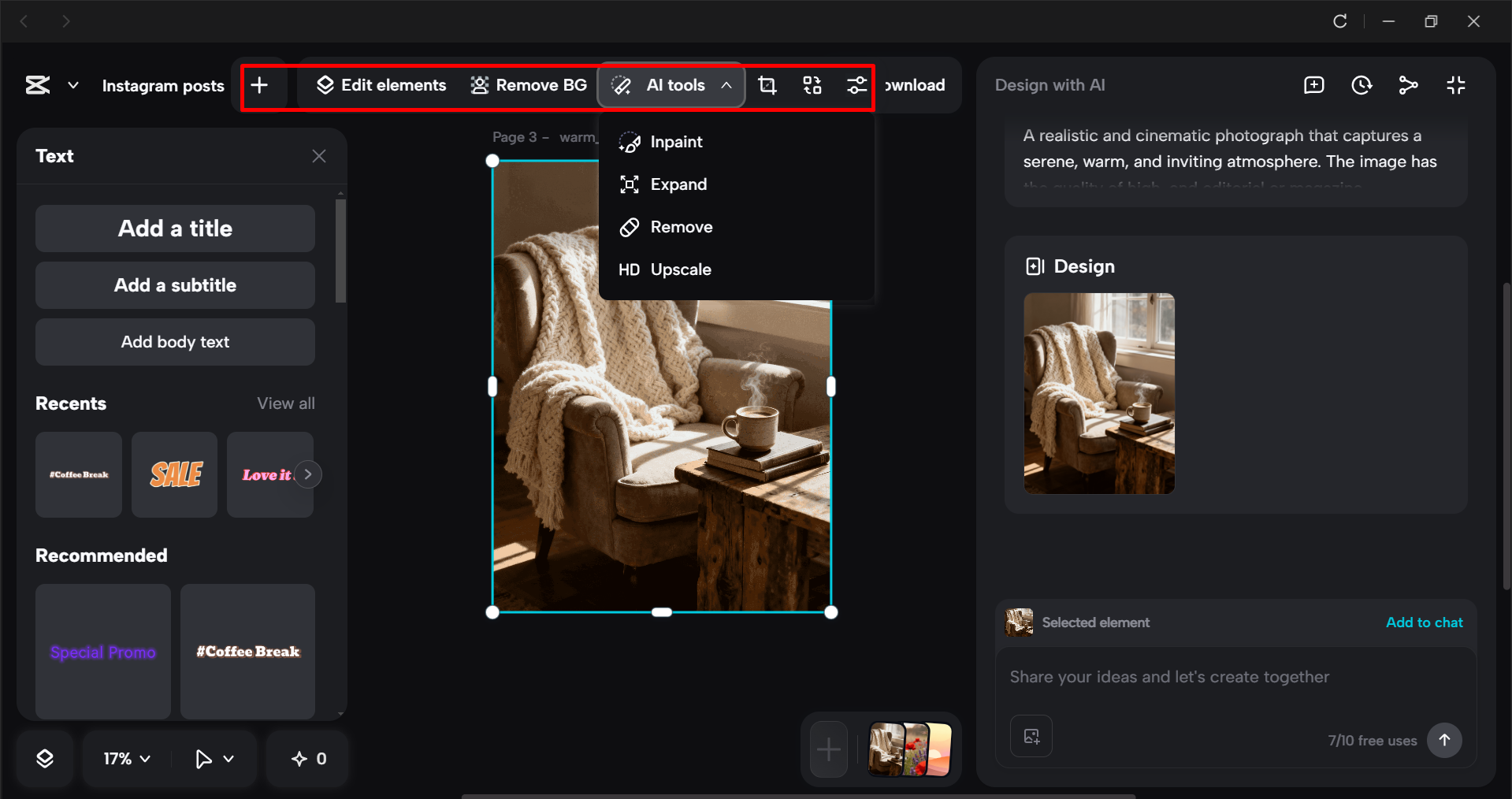Attach an image to the AI chat
The width and height of the screenshot is (1512, 799).
1031,736
